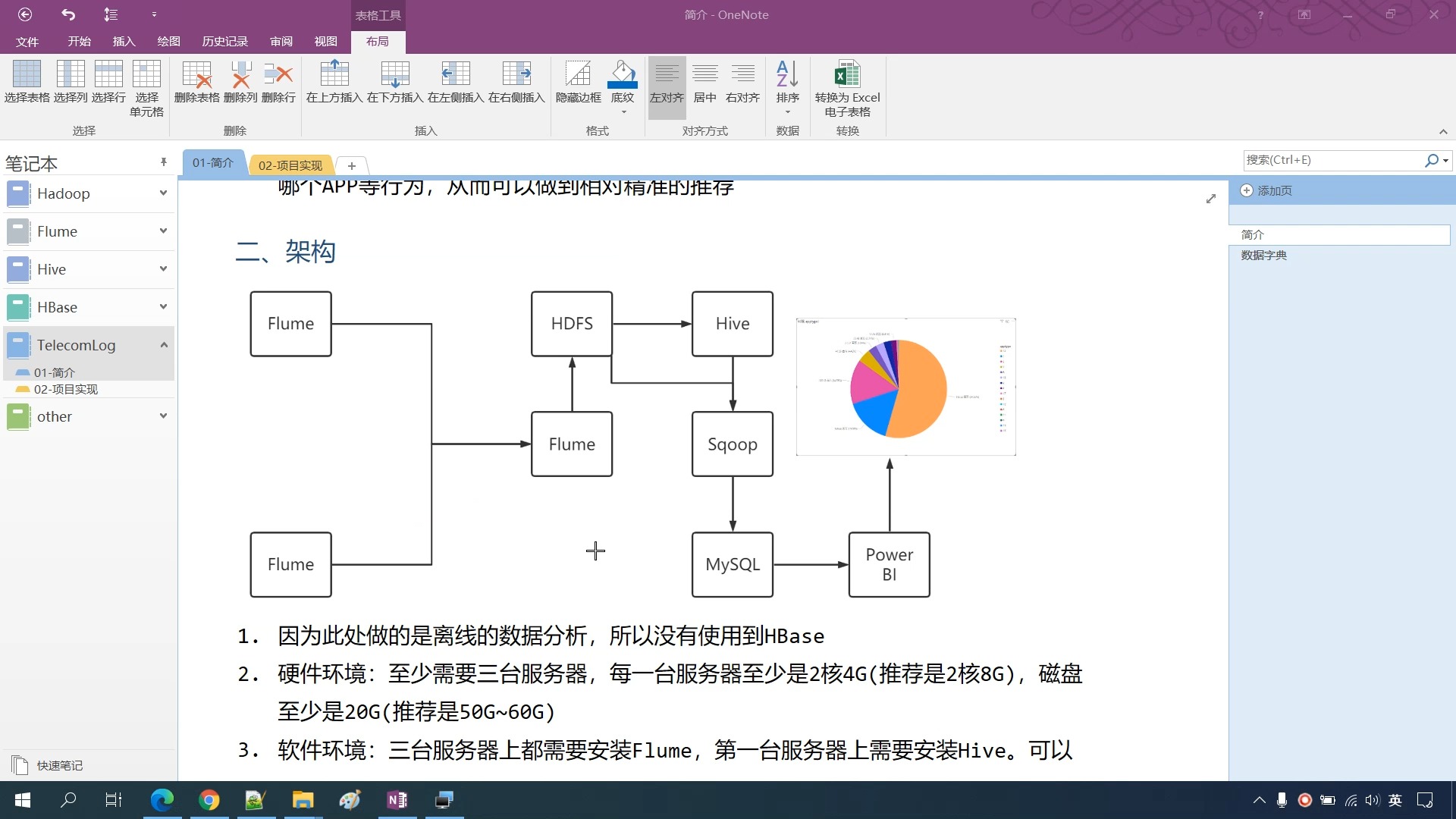Viewport: 1456px width, 819px height.
Task: Pin the notebook pane with pushpin
Action: coord(163,162)
